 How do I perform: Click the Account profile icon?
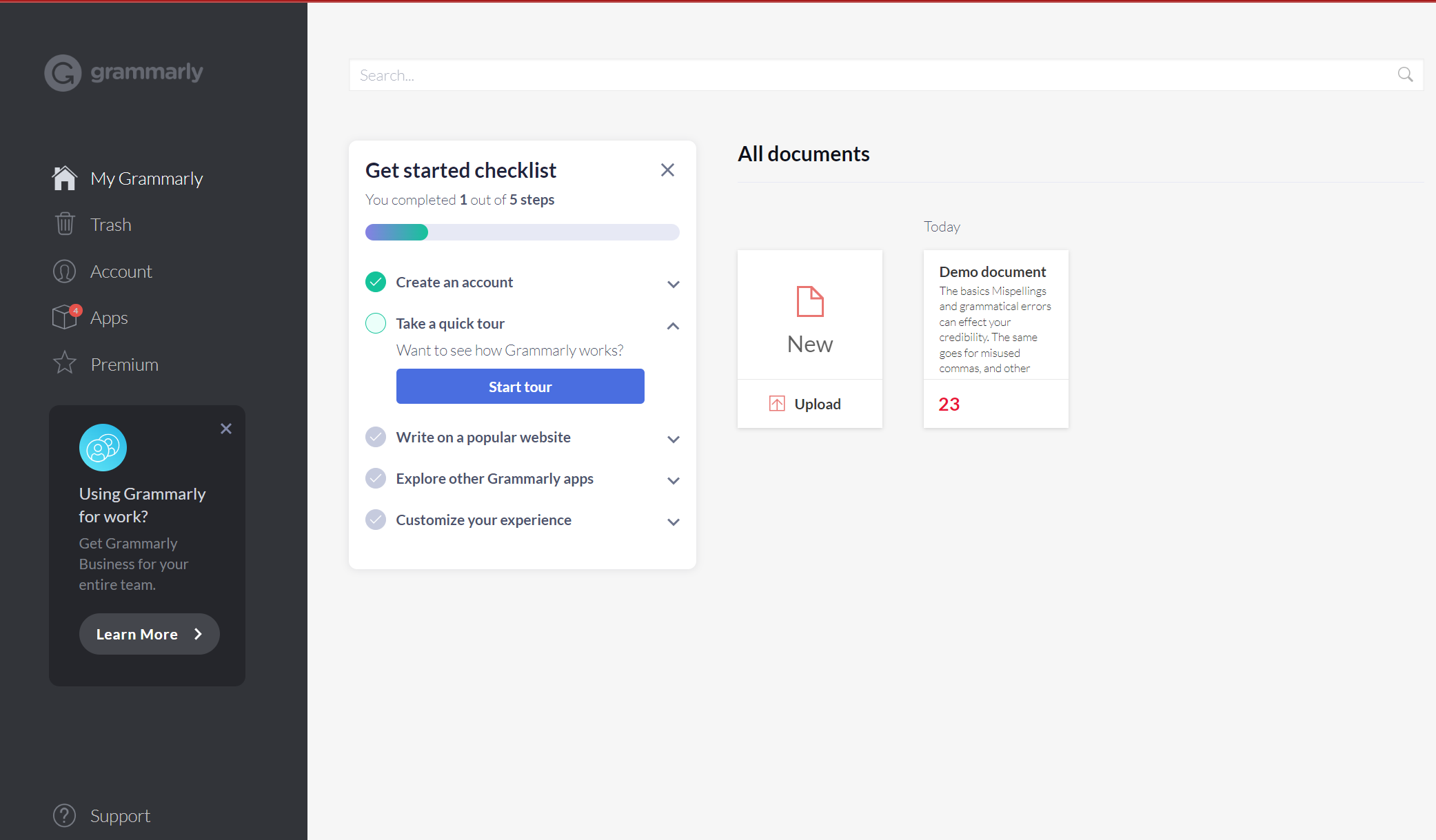[65, 271]
